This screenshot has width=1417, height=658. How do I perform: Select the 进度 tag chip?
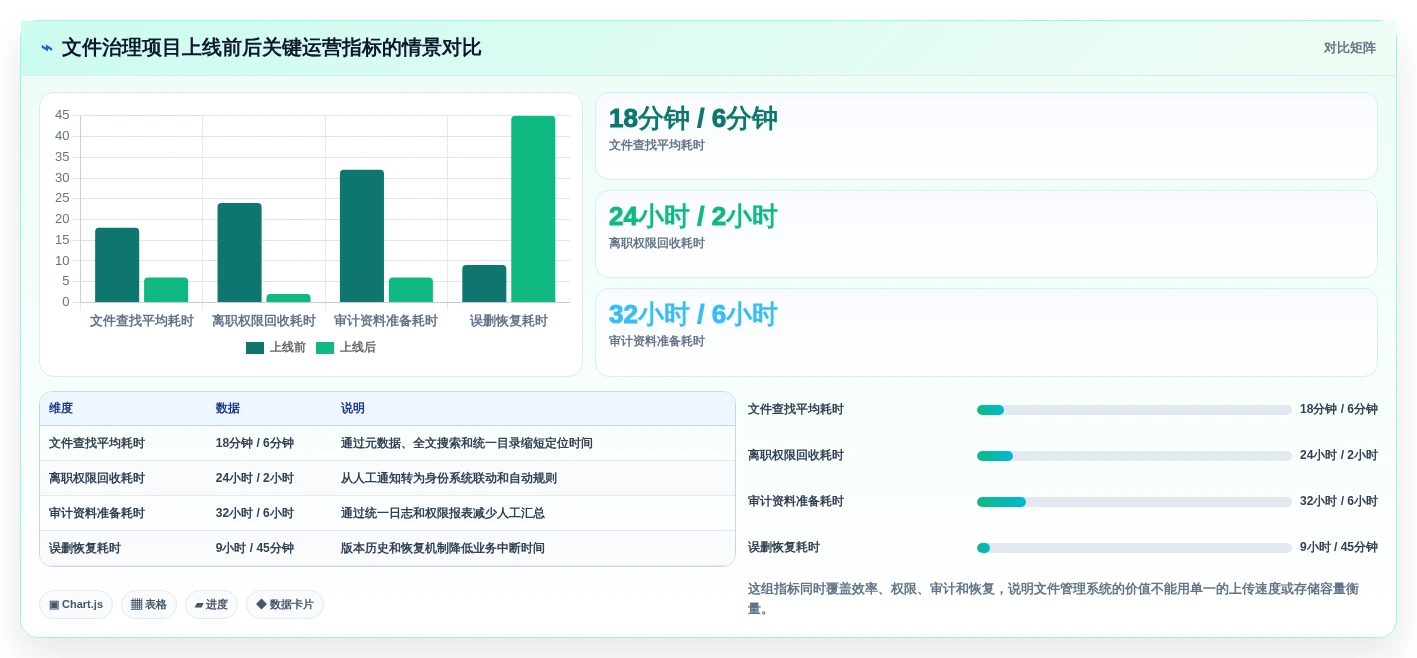tap(211, 604)
